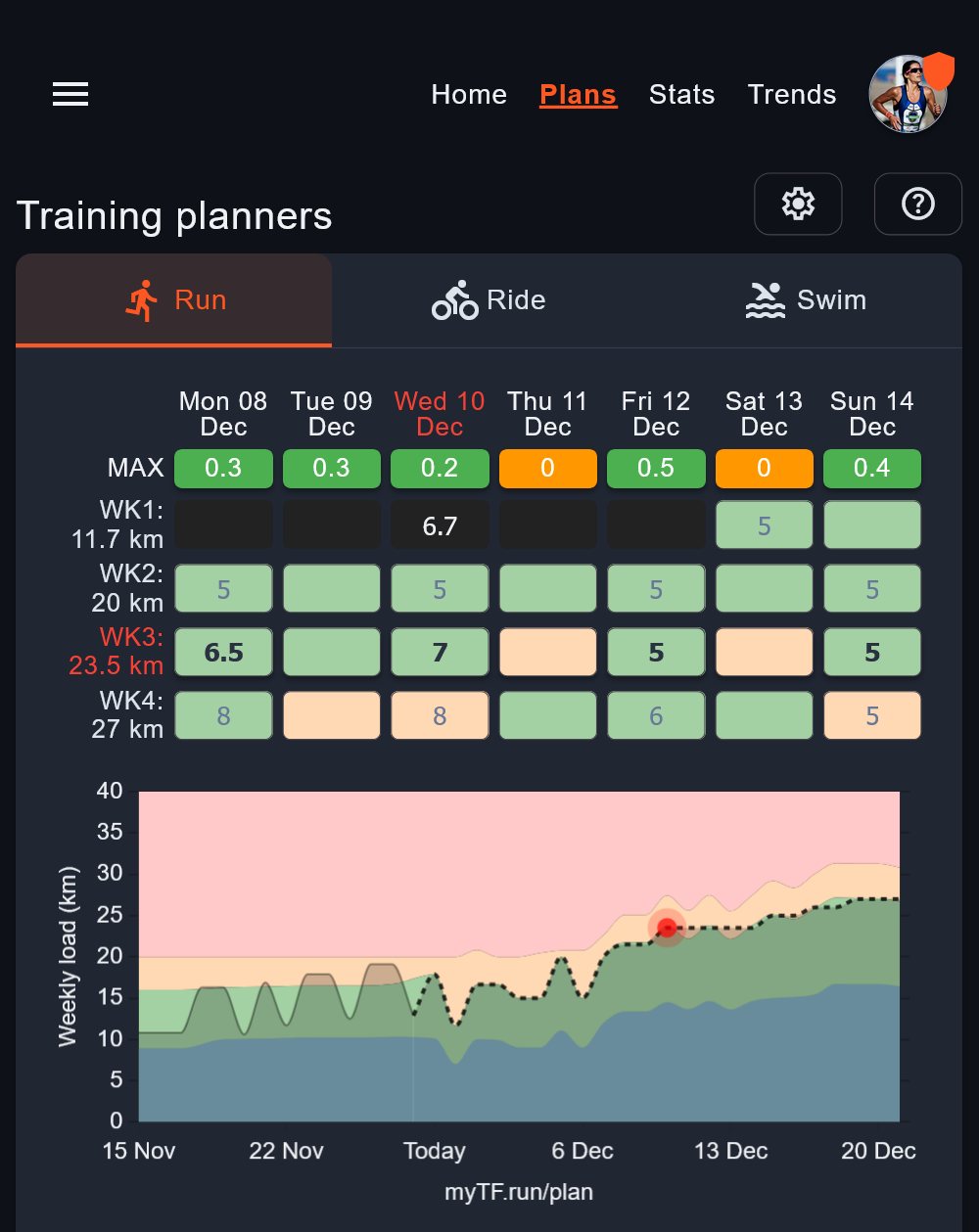979x1232 pixels.
Task: Switch to the Swim planner tab
Action: pos(805,300)
